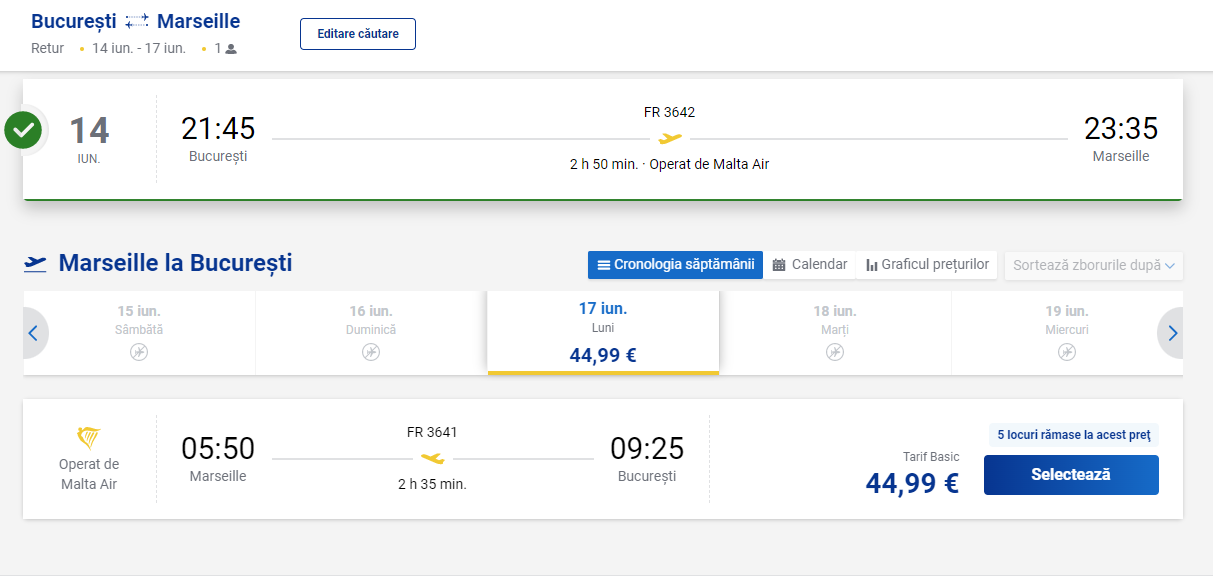The height and width of the screenshot is (576, 1213).
Task: Click the round-trip planes icon between cities
Action: pos(137,22)
